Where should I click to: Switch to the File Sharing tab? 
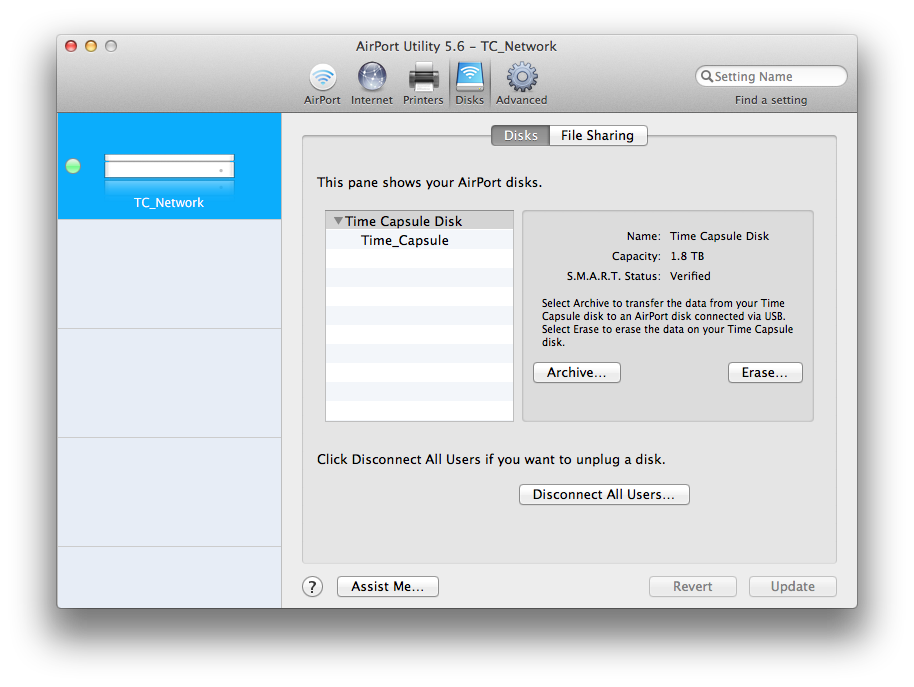click(597, 135)
